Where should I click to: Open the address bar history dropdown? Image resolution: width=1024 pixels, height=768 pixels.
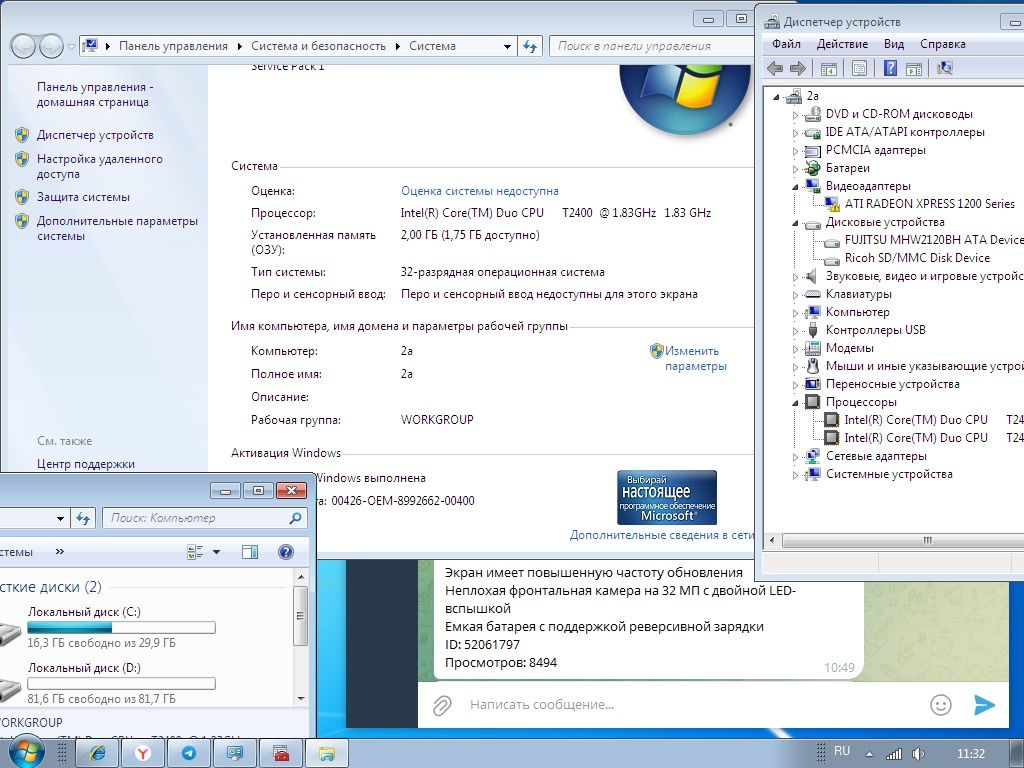pyautogui.click(x=507, y=46)
